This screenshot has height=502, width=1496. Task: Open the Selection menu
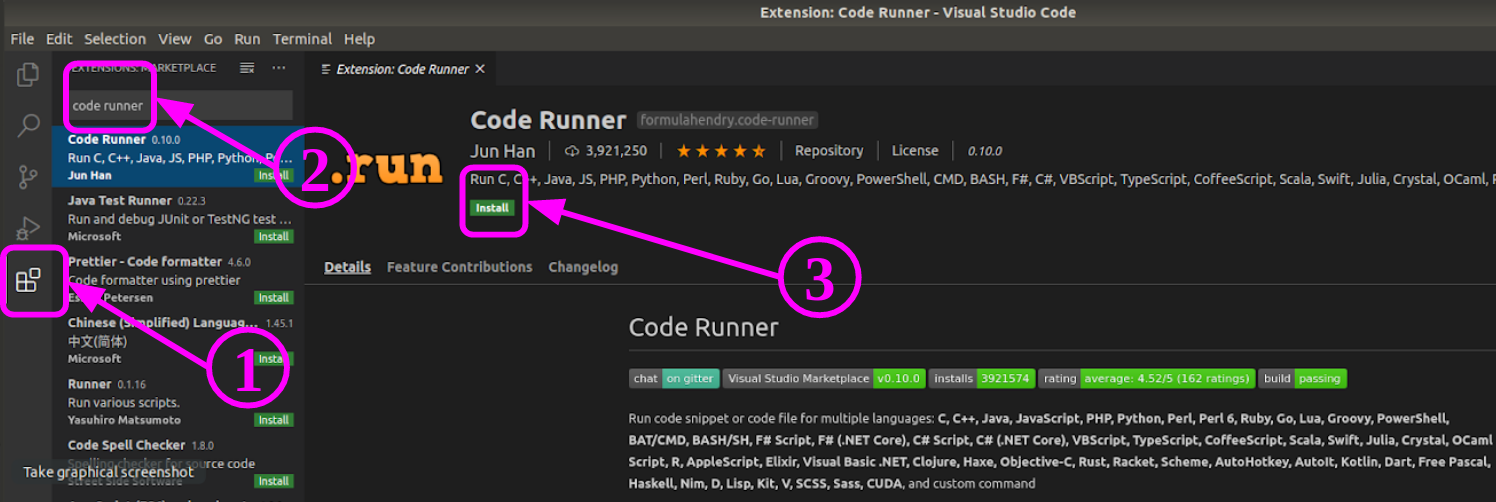click(x=115, y=39)
